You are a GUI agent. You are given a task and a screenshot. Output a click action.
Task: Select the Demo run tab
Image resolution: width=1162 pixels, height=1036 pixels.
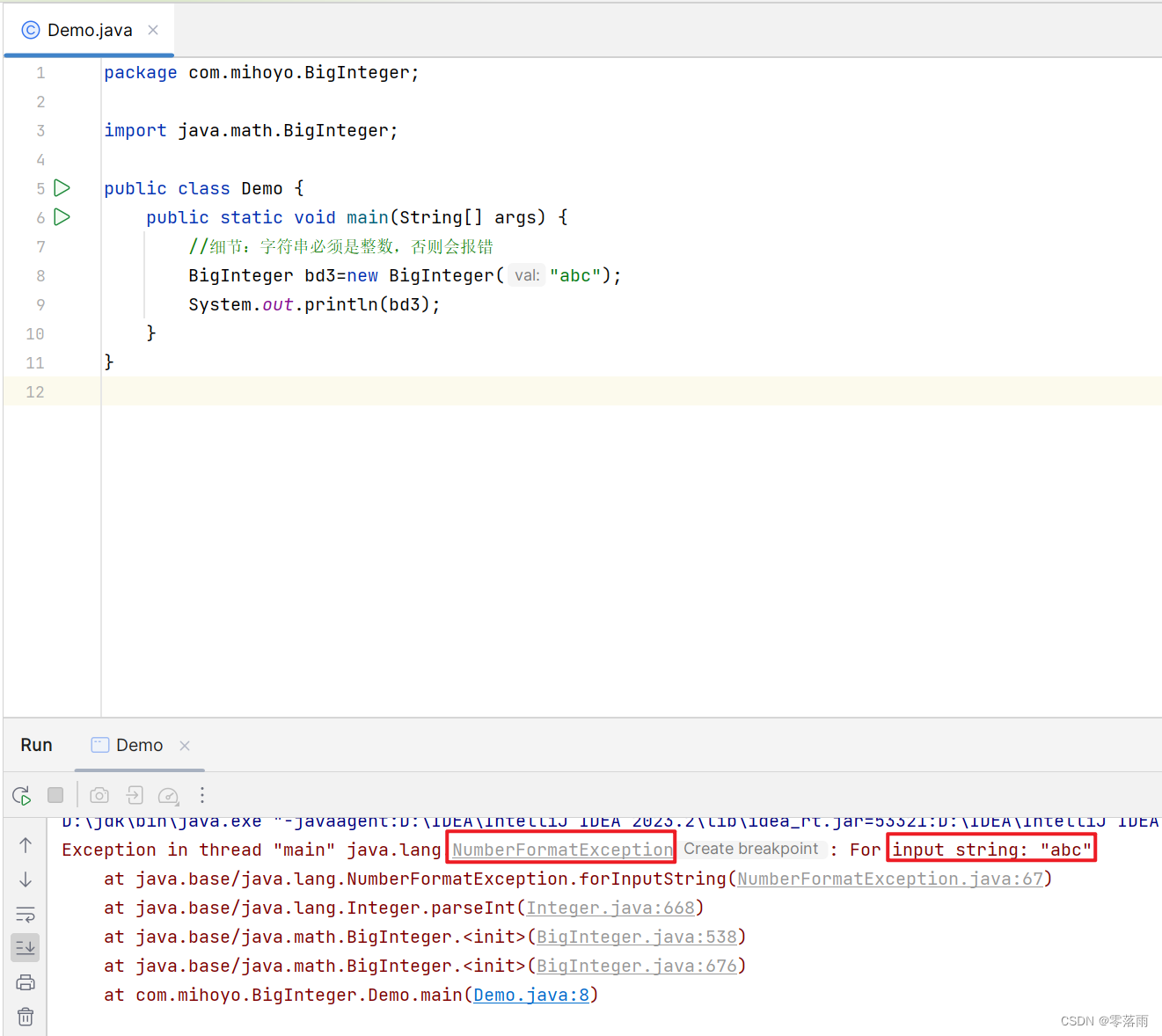(x=139, y=745)
